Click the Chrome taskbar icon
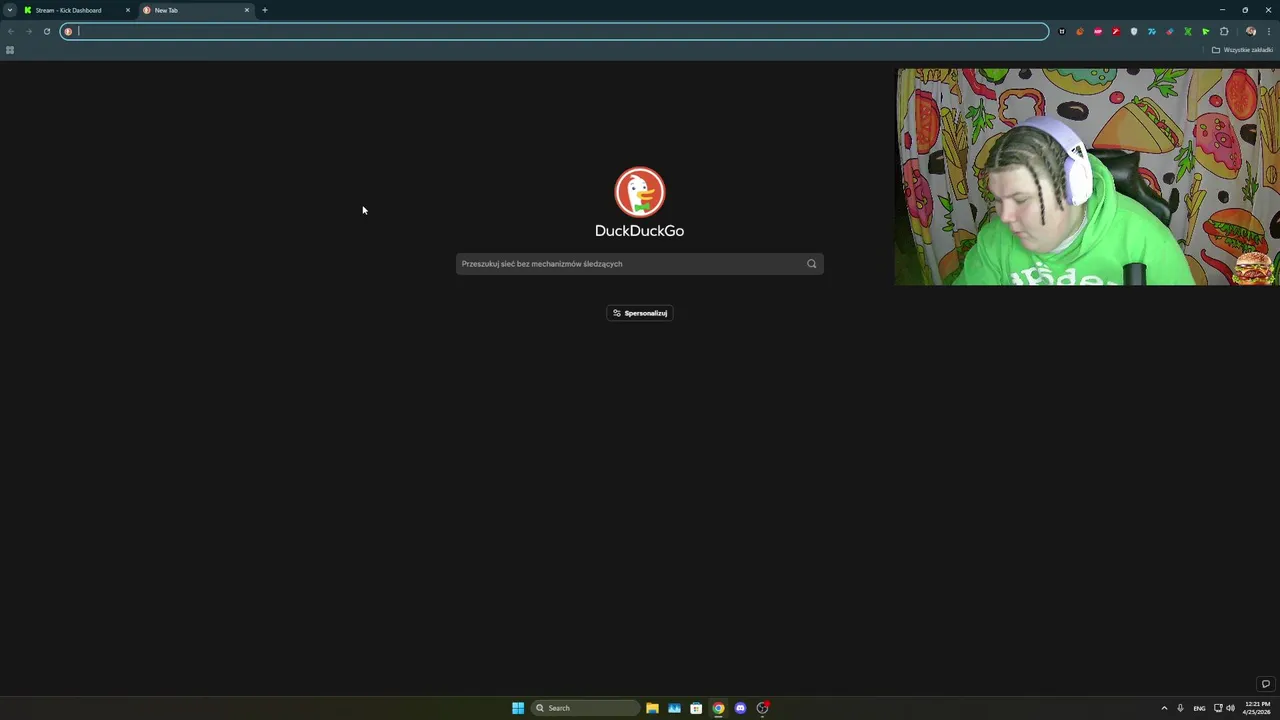 click(718, 708)
